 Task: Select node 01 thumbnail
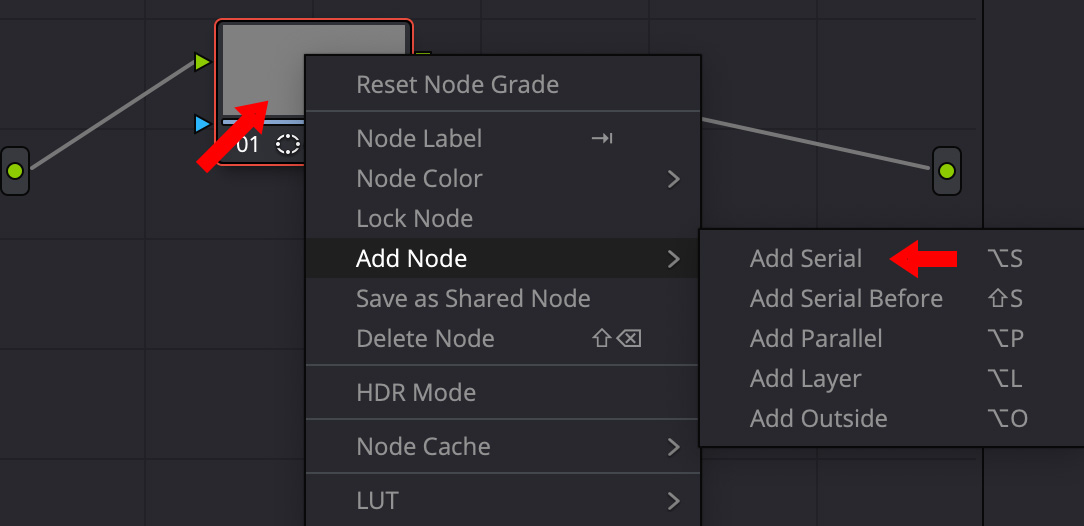click(x=262, y=70)
